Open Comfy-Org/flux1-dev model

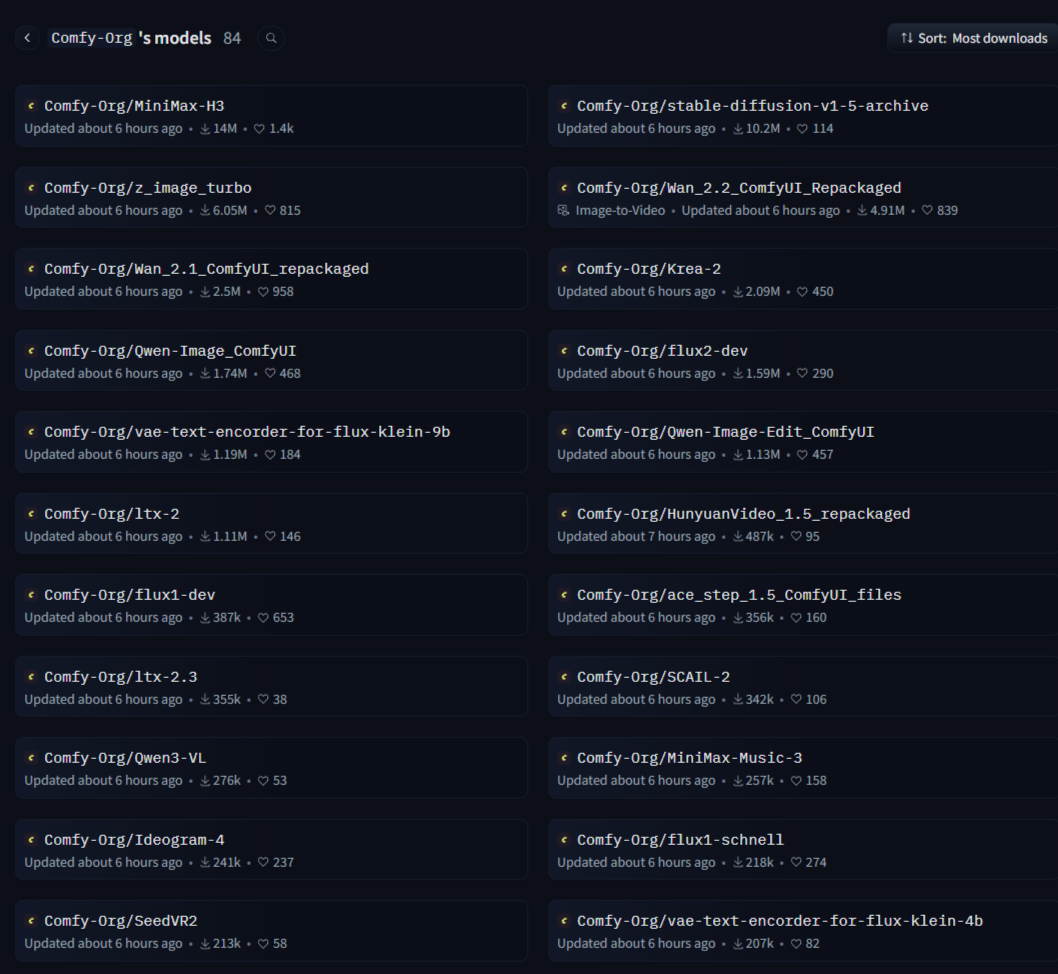(x=271, y=605)
